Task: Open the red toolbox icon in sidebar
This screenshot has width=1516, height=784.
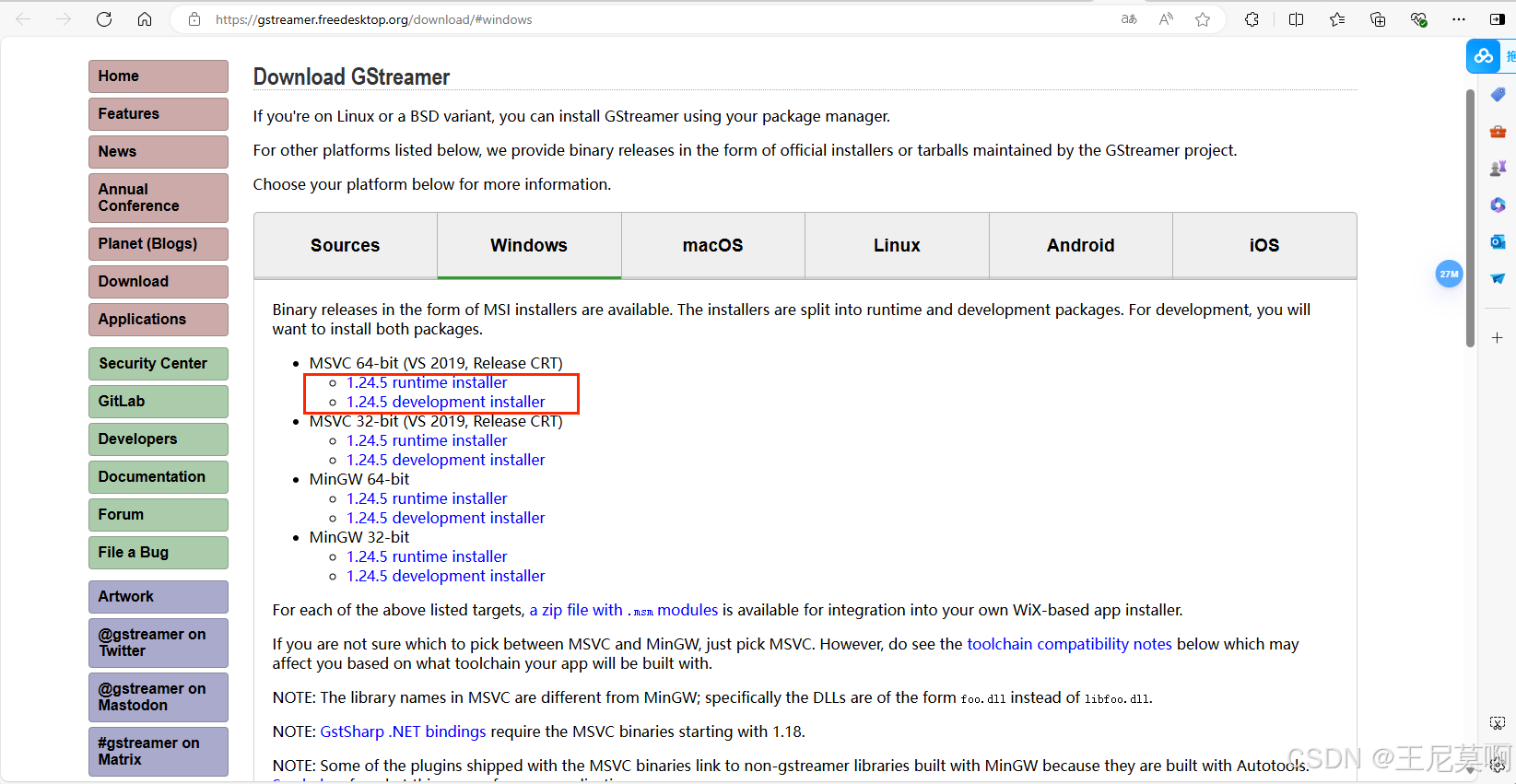Action: (1498, 132)
